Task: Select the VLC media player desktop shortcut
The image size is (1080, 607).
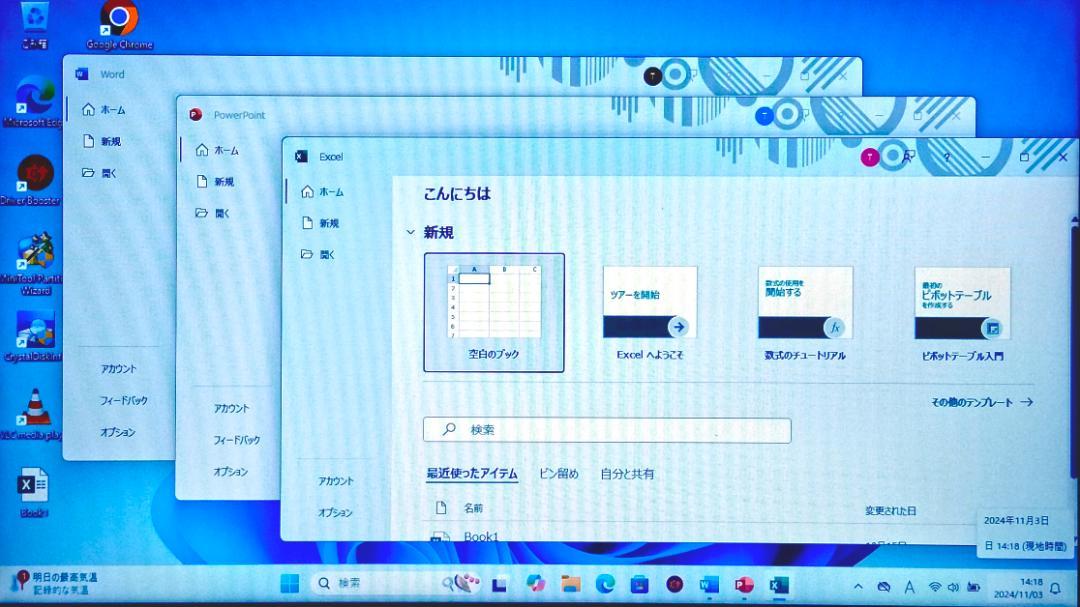Action: coord(34,415)
